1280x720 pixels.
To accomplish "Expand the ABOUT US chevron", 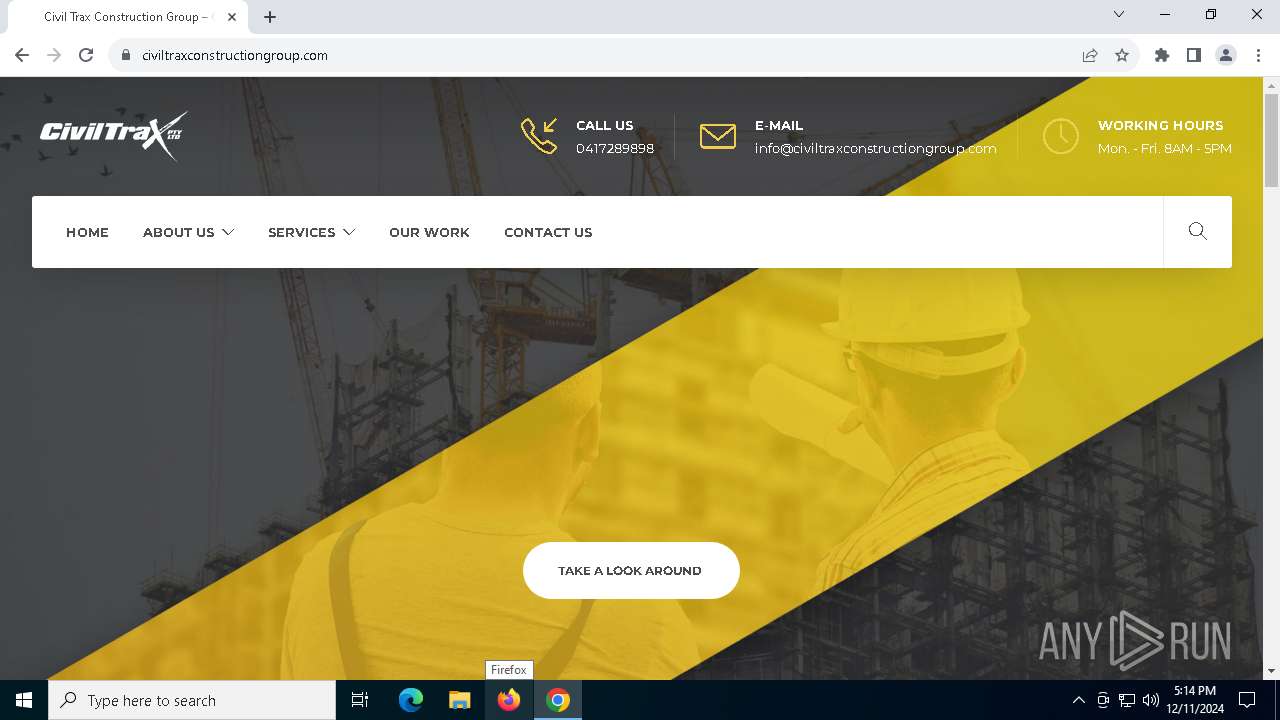I will (x=228, y=232).
